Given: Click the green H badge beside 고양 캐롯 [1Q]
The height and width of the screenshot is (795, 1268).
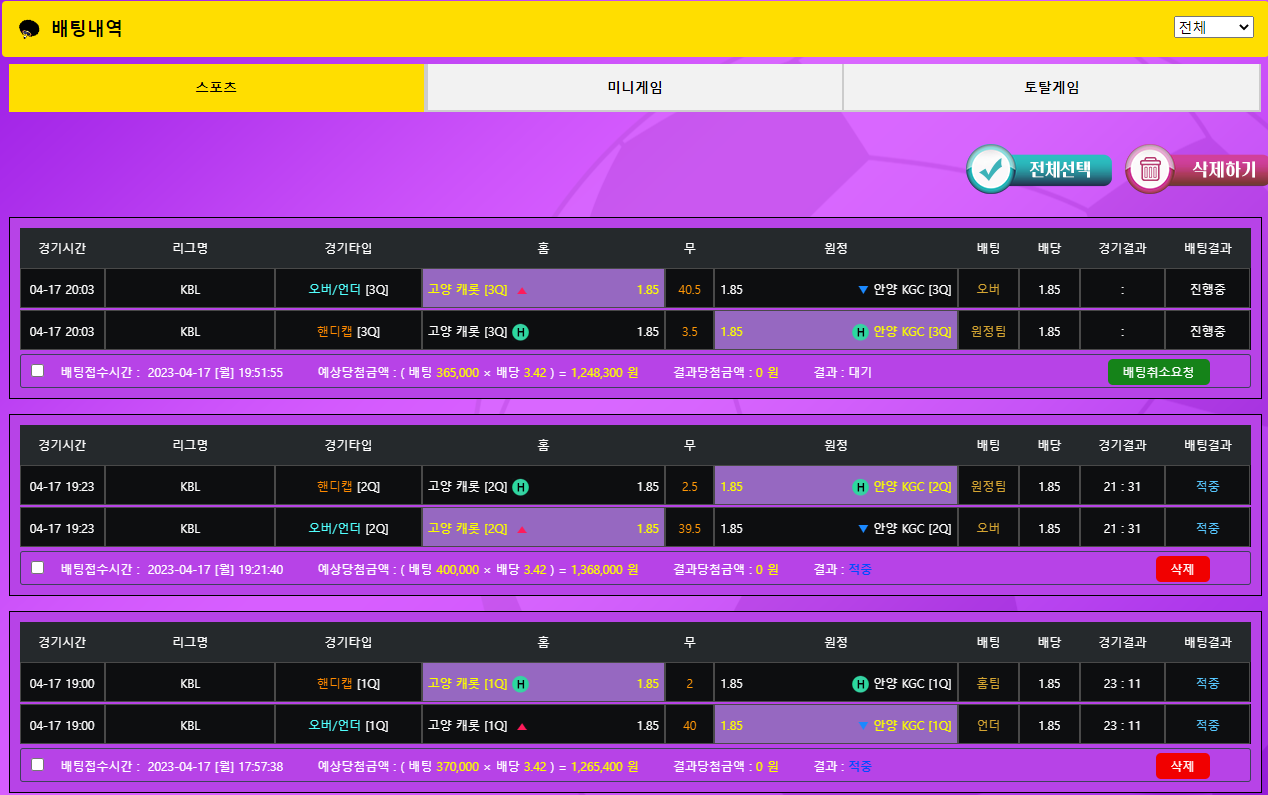Looking at the screenshot, I should point(520,684).
